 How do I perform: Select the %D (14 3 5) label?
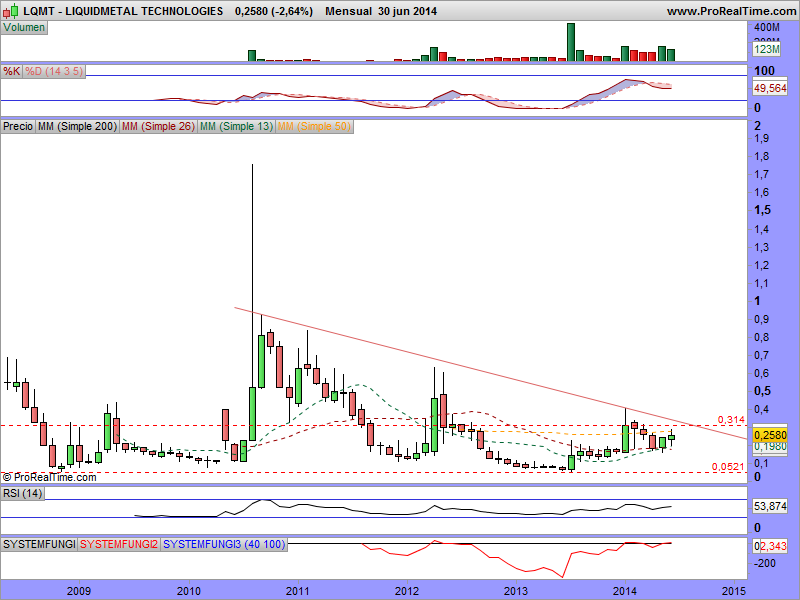54,71
